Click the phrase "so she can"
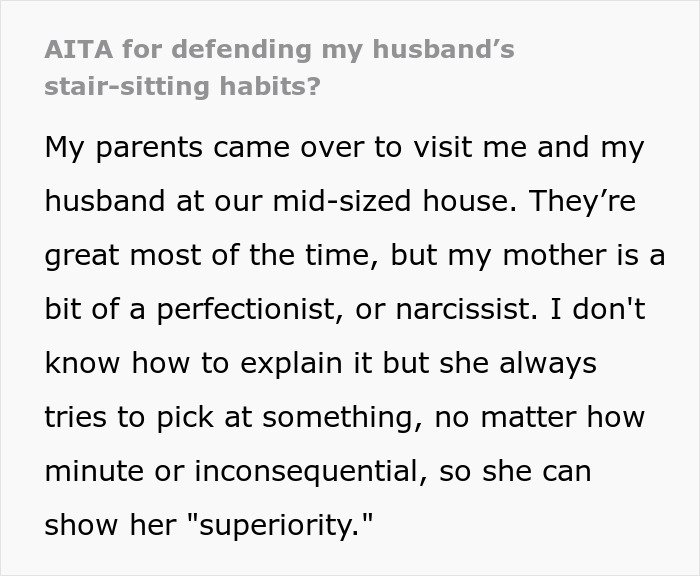Viewport: 700px width, 576px height. [515, 472]
